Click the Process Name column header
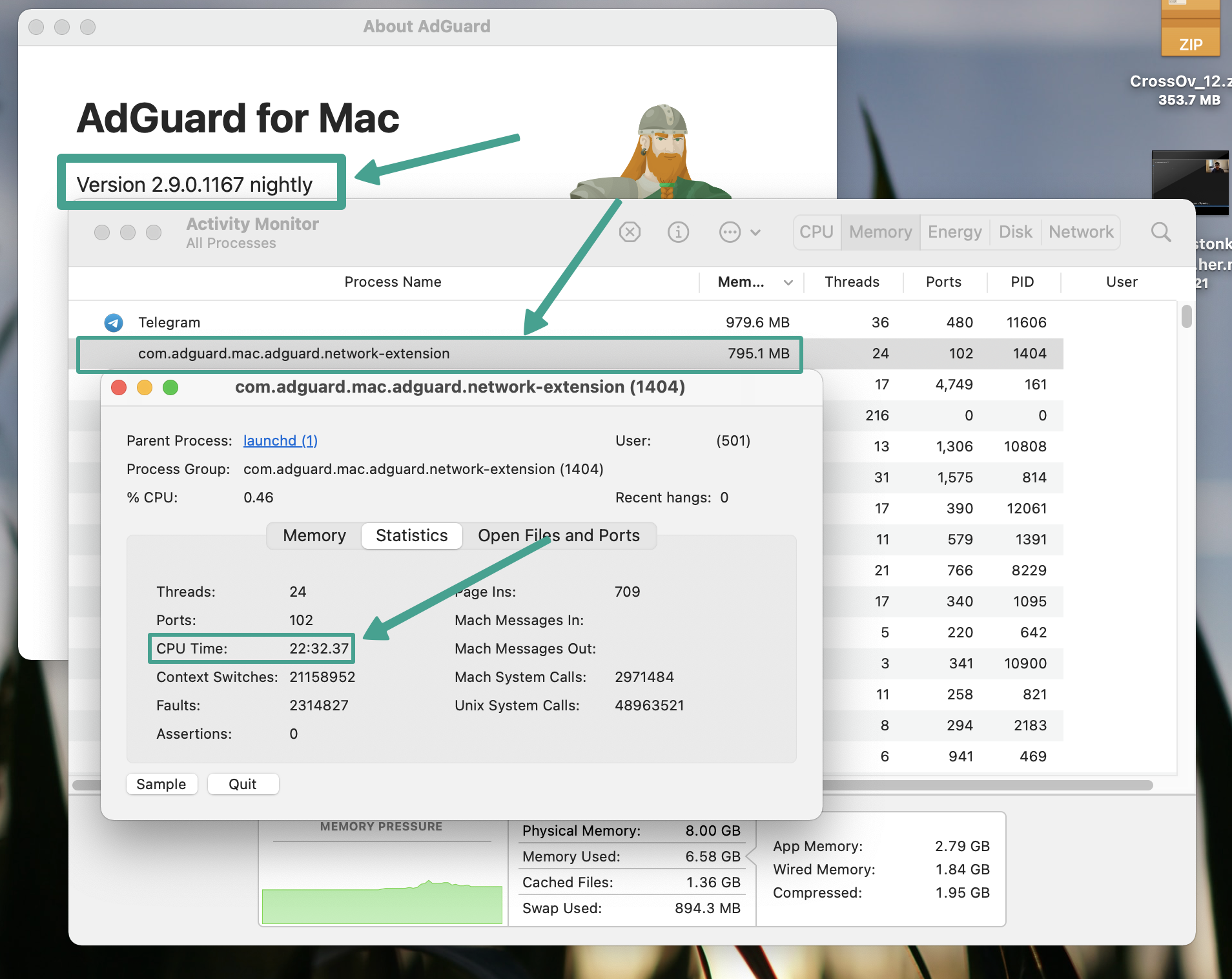The image size is (1232, 979). 393,282
